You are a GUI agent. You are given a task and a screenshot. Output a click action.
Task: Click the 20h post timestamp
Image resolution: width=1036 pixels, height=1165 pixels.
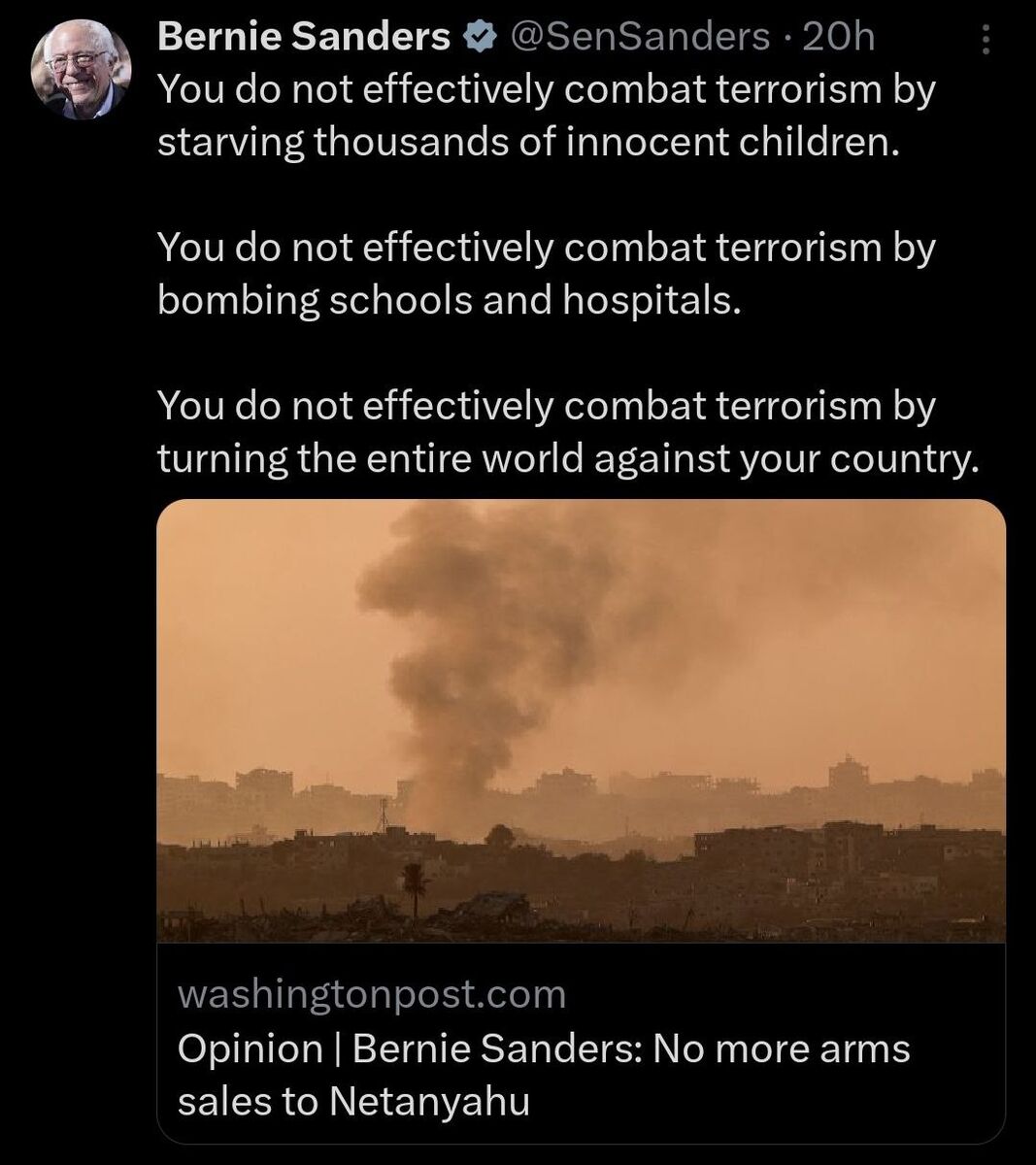click(840, 38)
